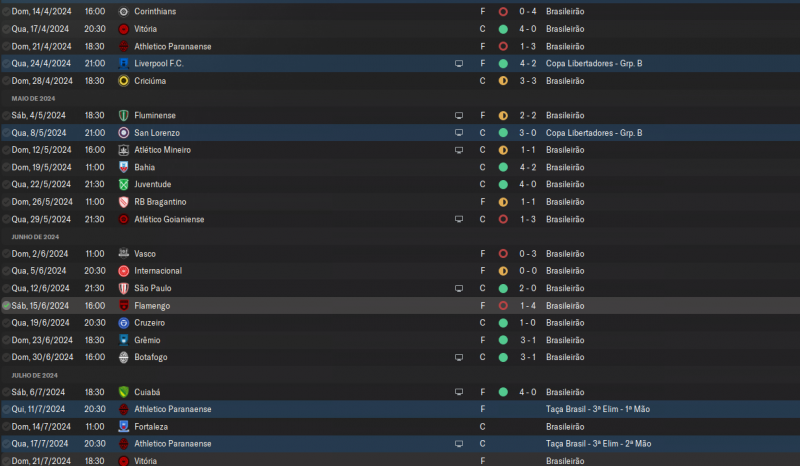Toggle the green checkmark on Flamengo match

[x=6, y=305]
